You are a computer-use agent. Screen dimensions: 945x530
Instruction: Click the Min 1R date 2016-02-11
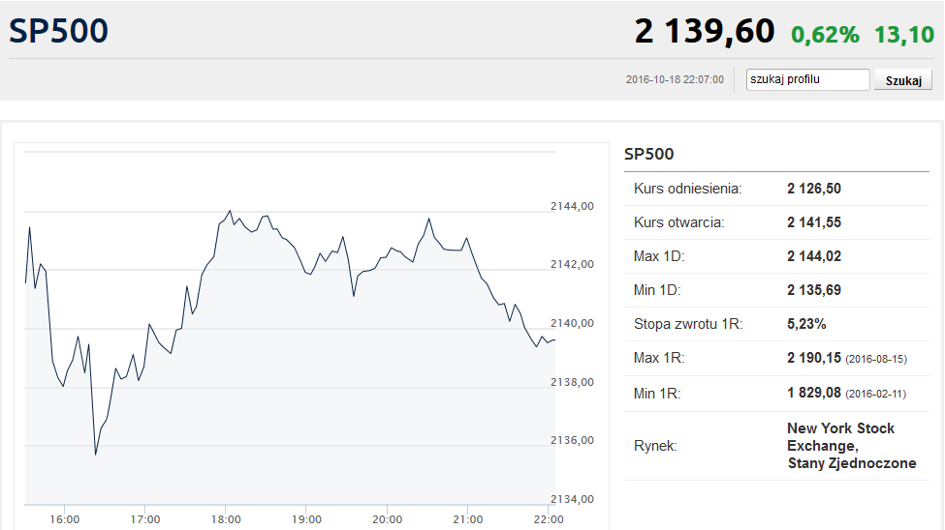coord(875,394)
